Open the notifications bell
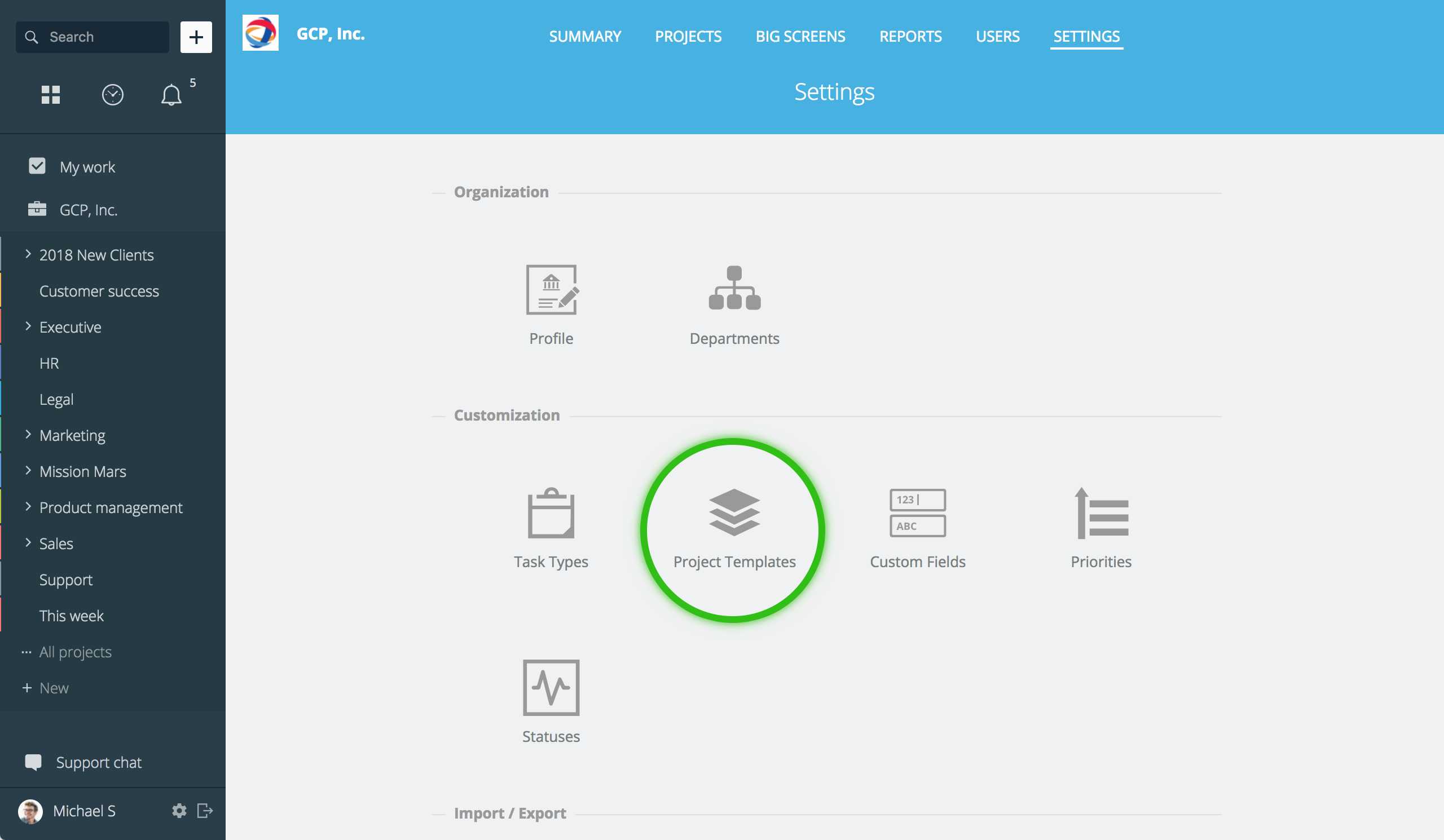Screen dimensions: 1444x840 171,95
